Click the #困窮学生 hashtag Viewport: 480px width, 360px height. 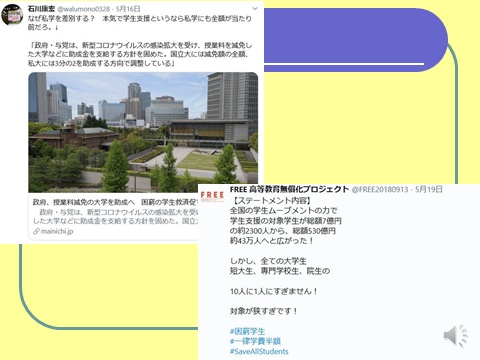point(247,331)
